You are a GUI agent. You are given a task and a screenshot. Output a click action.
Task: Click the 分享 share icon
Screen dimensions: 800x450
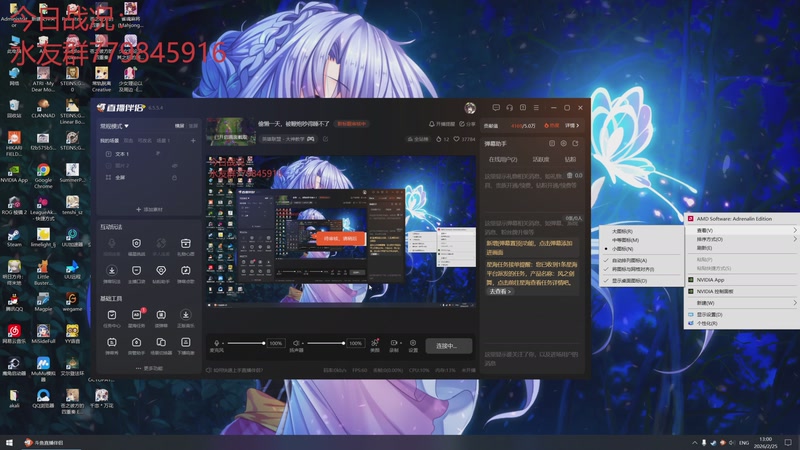pyautogui.click(x=462, y=124)
